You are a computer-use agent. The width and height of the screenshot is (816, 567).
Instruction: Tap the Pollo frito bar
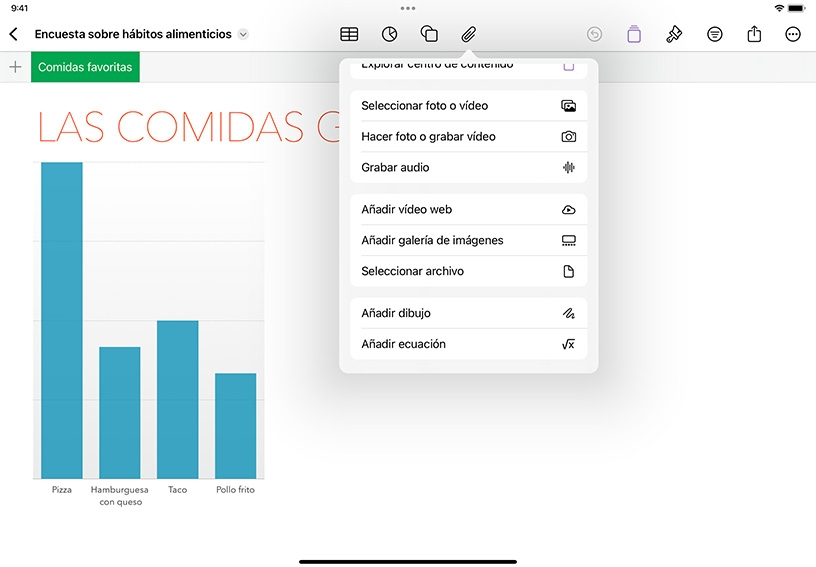236,426
